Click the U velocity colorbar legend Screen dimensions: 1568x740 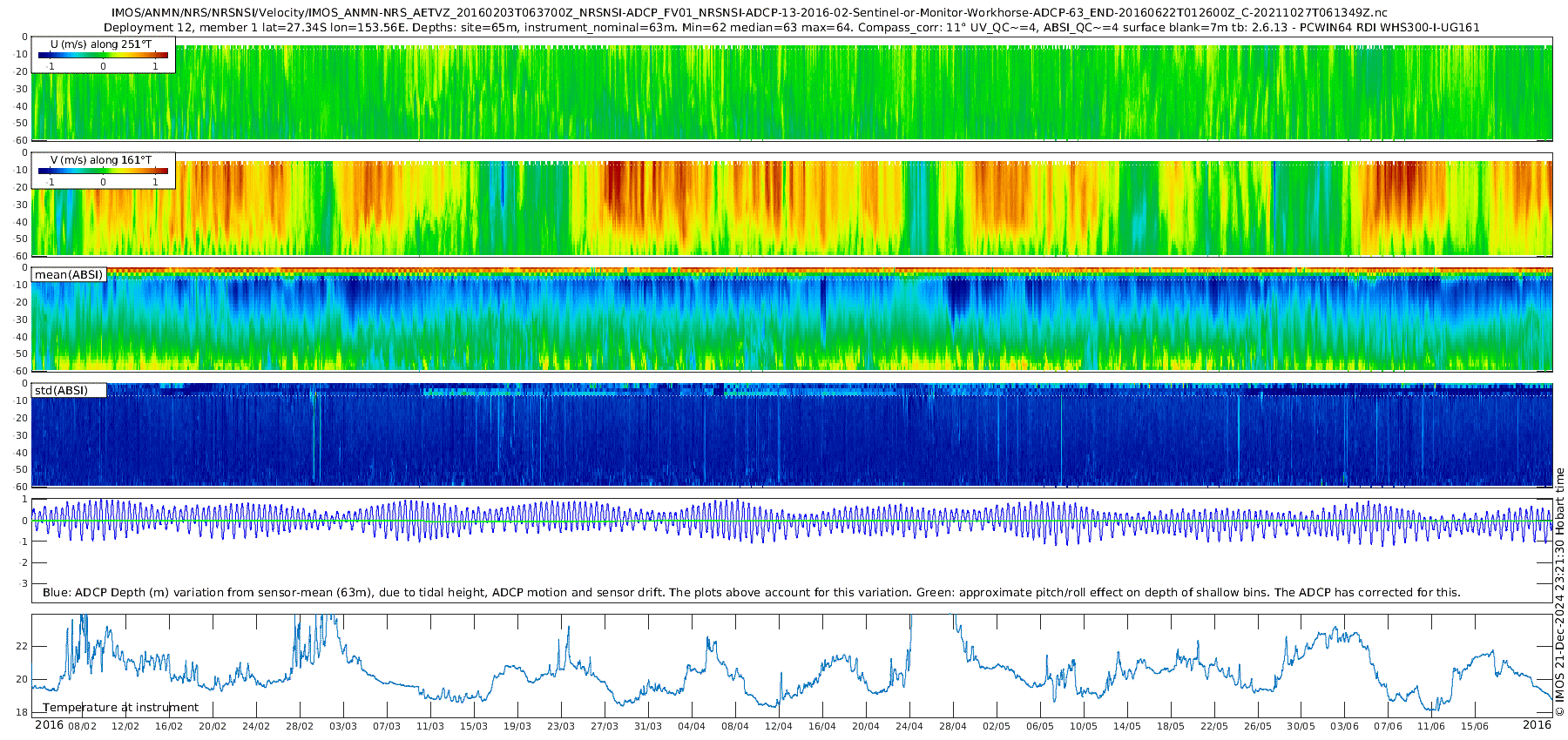103,56
